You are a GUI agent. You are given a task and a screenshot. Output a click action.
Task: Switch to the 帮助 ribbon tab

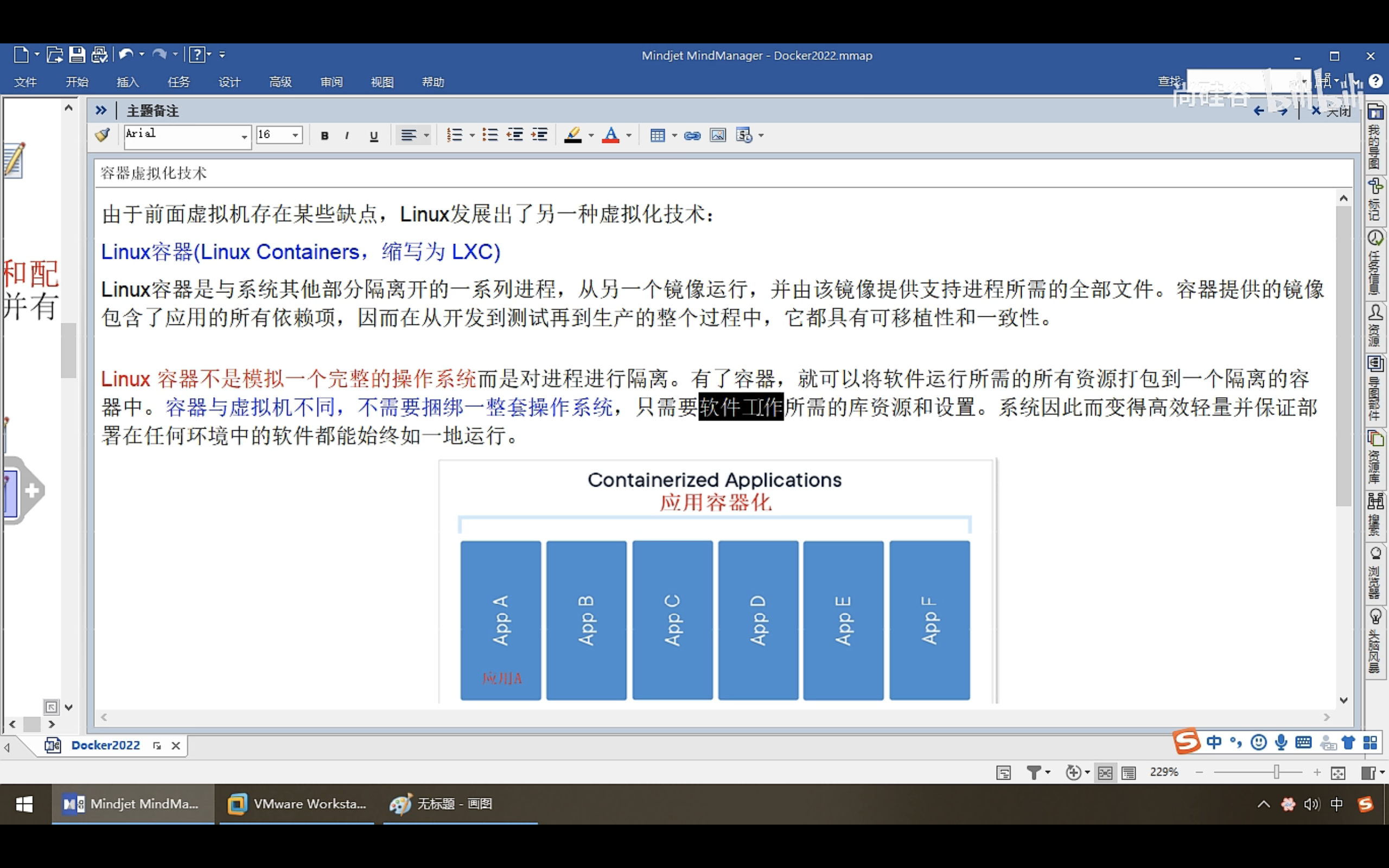(433, 82)
